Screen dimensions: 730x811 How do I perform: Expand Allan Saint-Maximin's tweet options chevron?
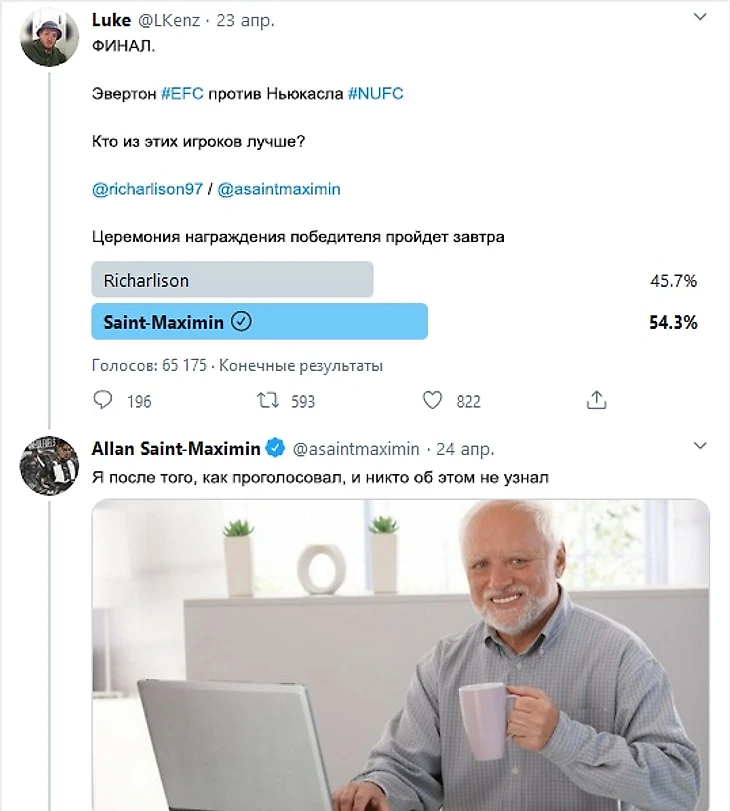(x=699, y=445)
